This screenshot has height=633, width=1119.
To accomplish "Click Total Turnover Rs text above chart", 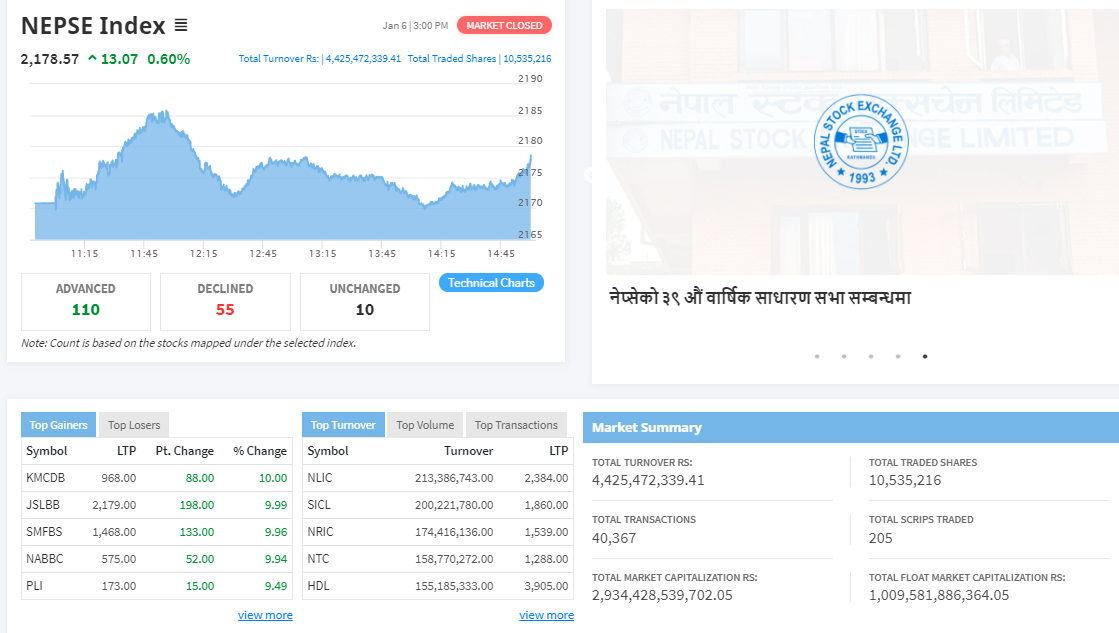I will (320, 59).
